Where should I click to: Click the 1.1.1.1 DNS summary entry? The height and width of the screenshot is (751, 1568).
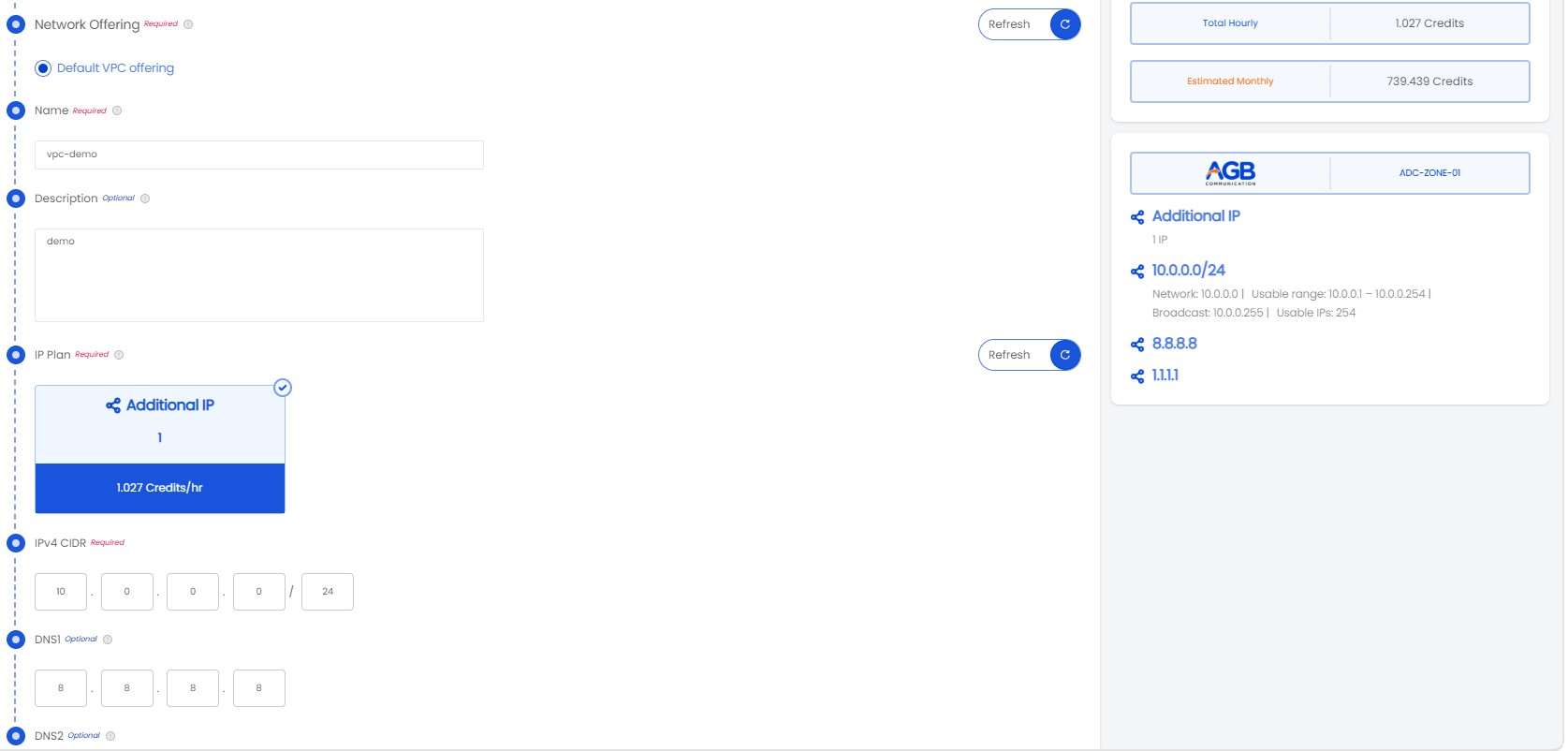pos(1165,375)
